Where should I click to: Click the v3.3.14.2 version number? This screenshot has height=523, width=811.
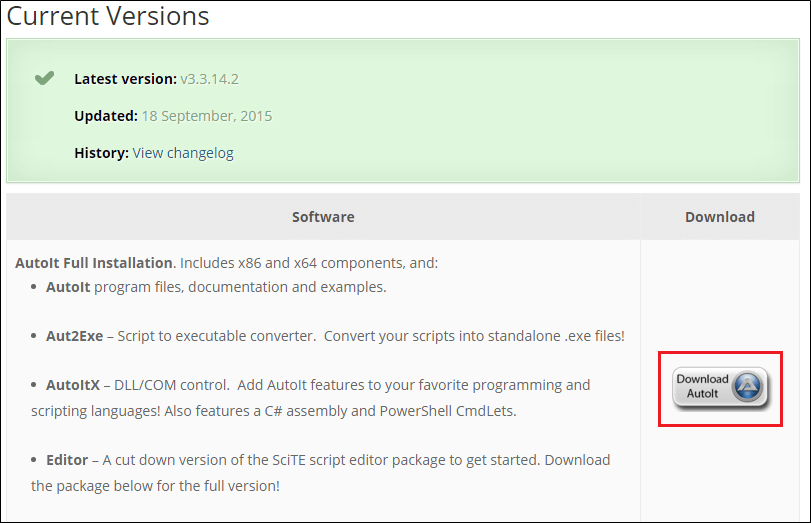[x=209, y=78]
